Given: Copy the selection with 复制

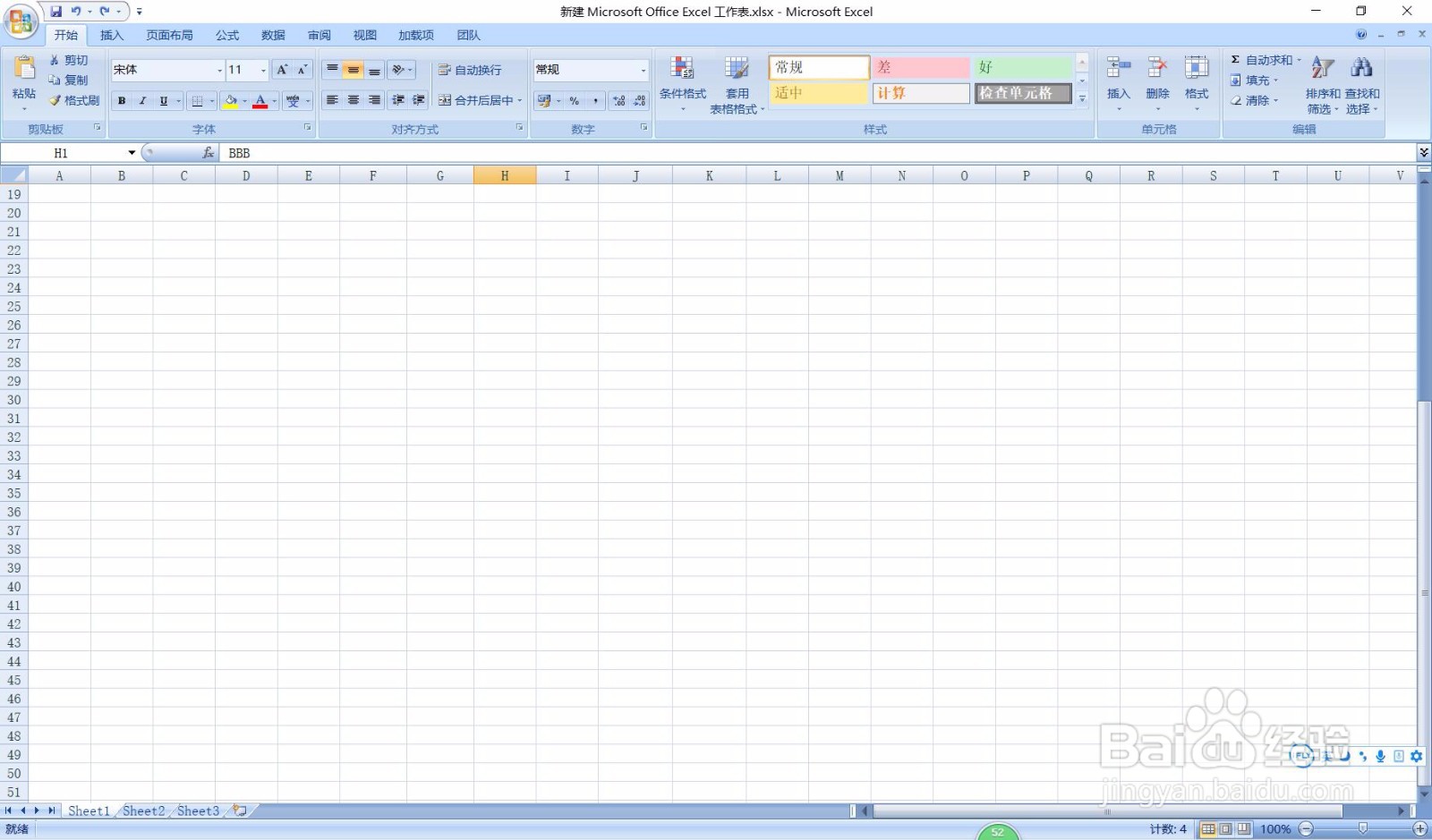Looking at the screenshot, I should point(69,80).
